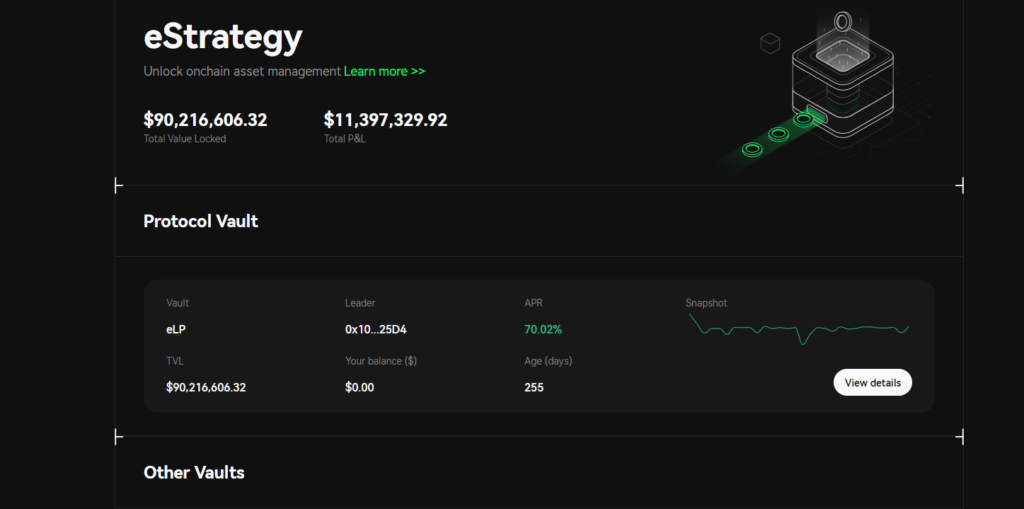Click the Snapshot column label
Screen dimensions: 1024x509
pyautogui.click(x=706, y=303)
